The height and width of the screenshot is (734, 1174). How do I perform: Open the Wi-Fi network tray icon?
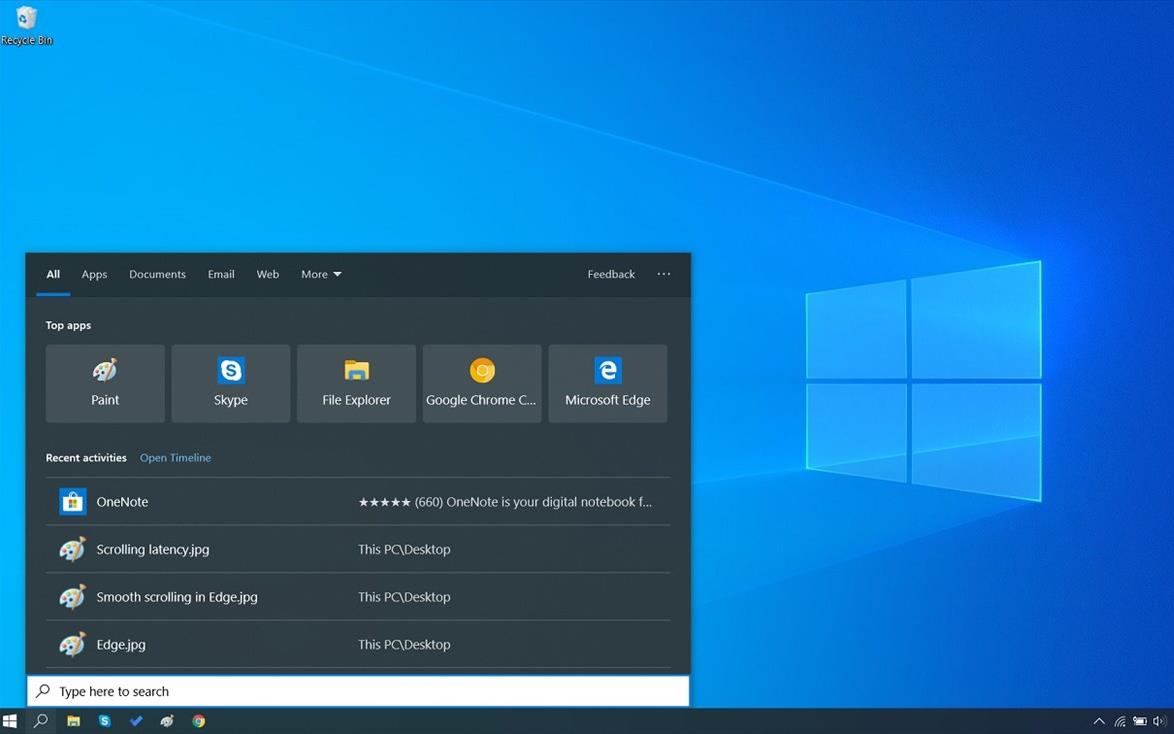[x=1120, y=721]
